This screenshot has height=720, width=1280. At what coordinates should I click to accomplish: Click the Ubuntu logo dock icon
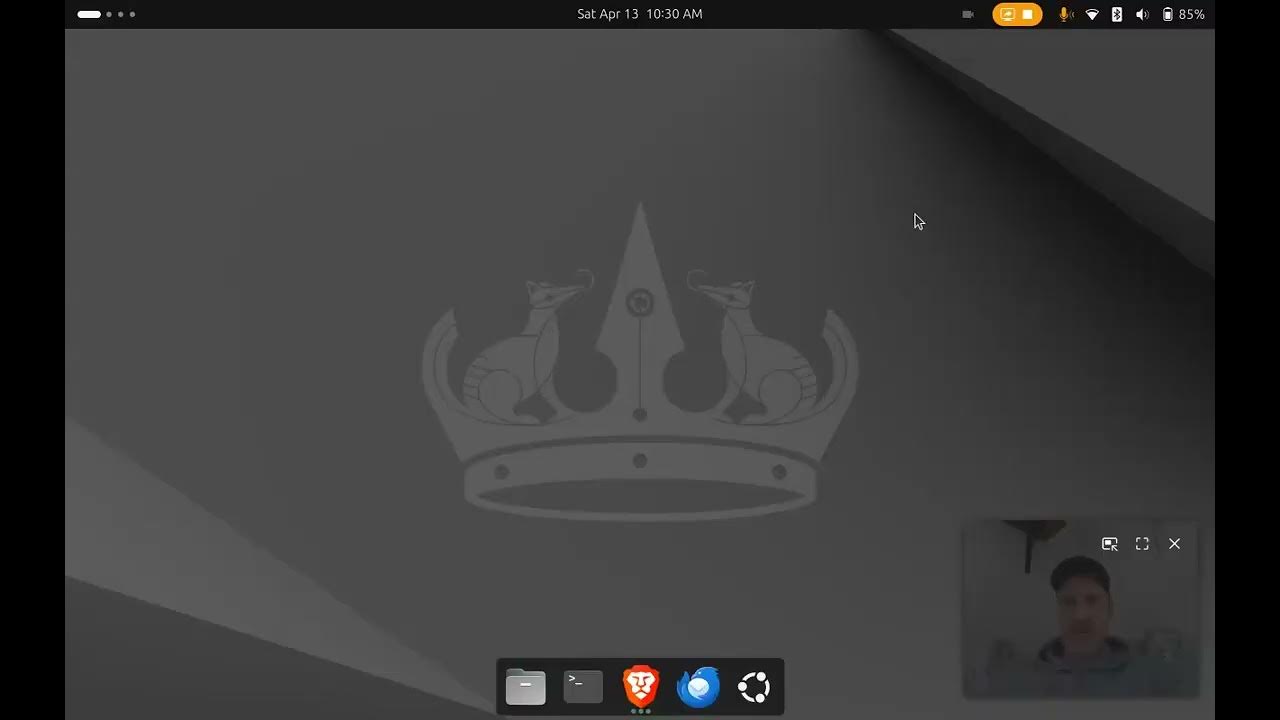click(754, 686)
